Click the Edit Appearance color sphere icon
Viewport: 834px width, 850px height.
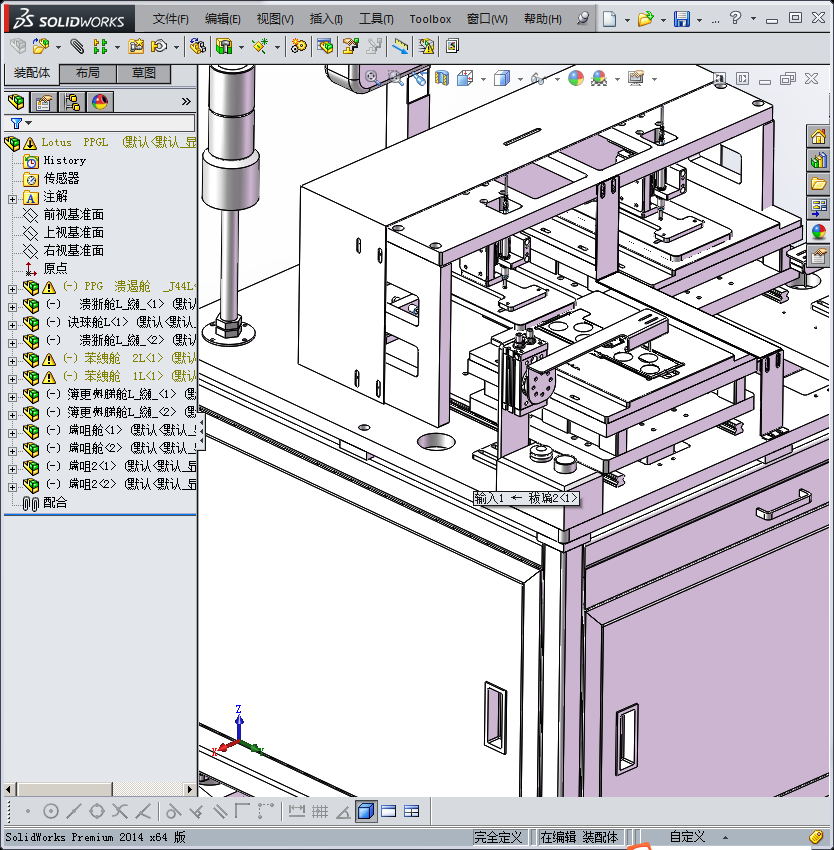click(575, 78)
